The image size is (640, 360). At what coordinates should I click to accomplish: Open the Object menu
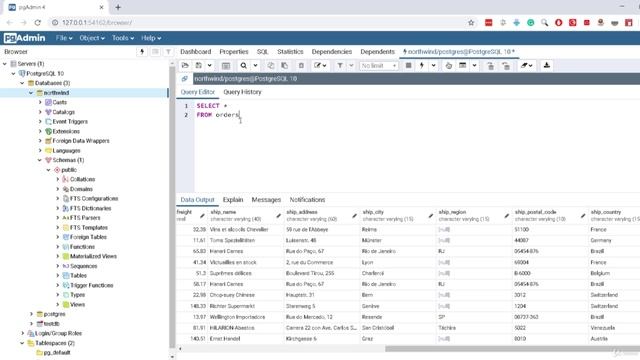(92, 38)
